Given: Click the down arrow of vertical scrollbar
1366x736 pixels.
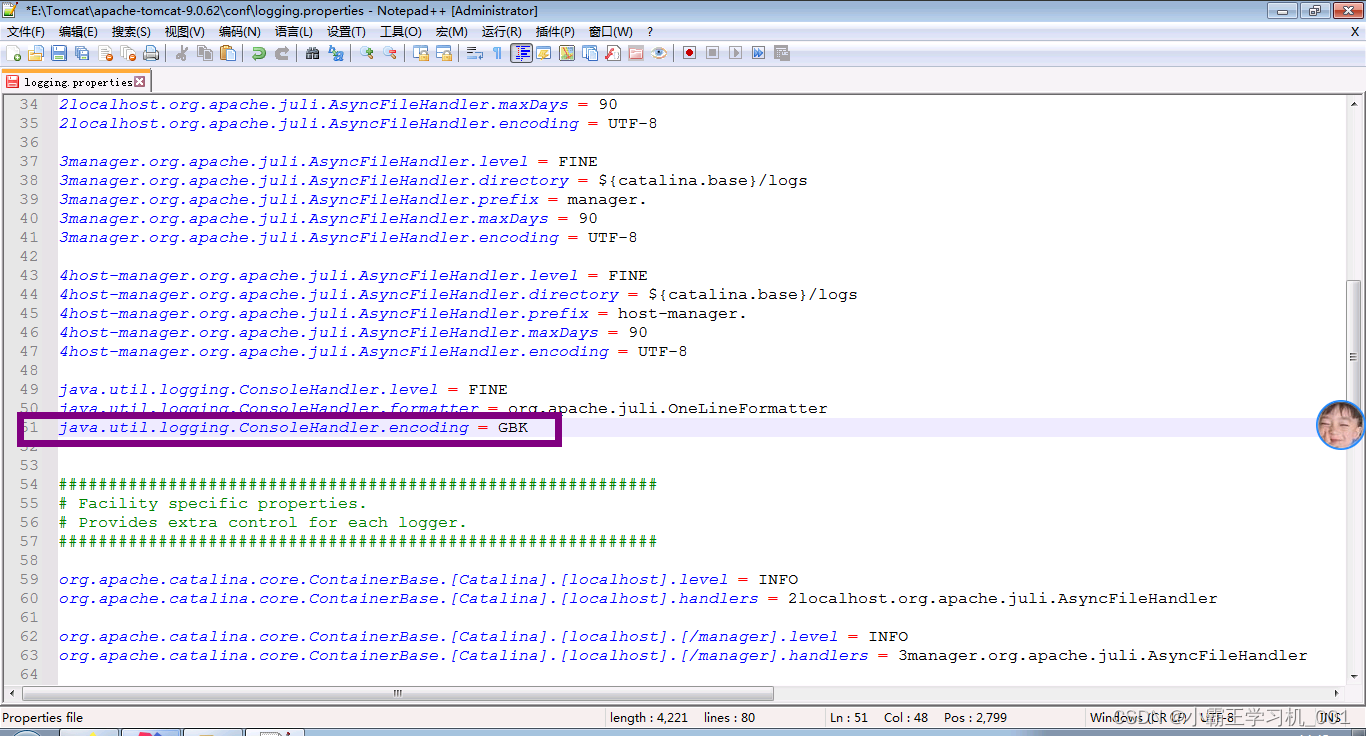Looking at the screenshot, I should (1352, 676).
